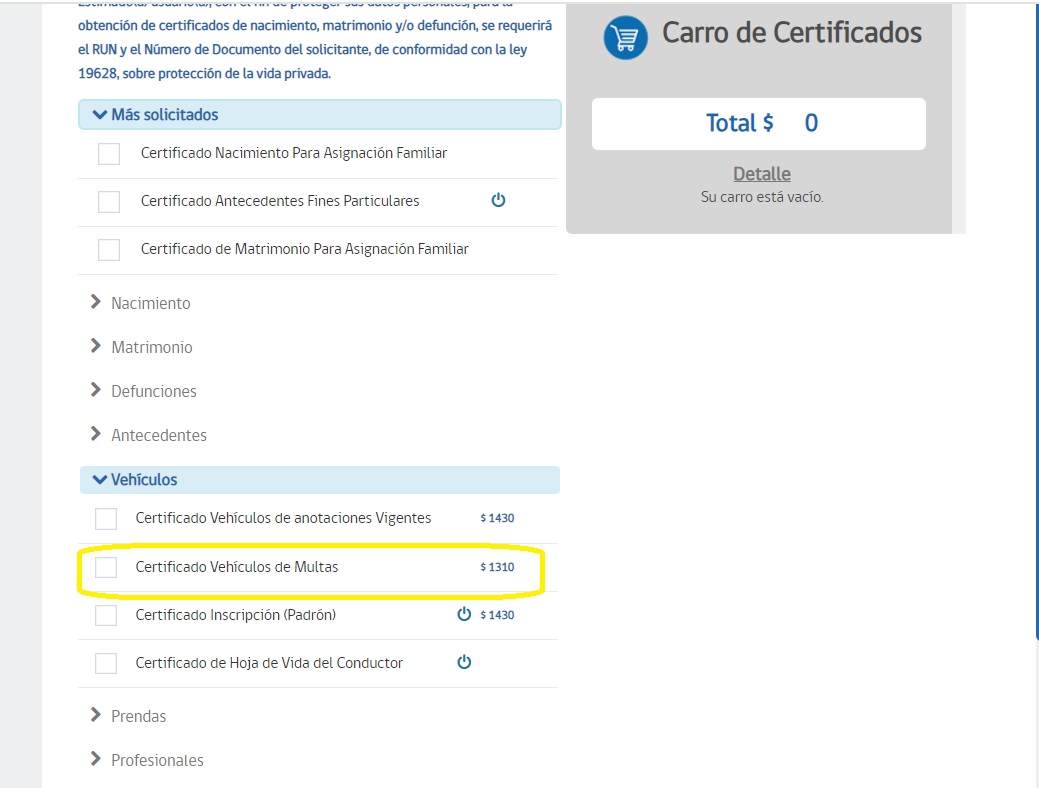Collapse the Vehículos section header
The width and height of the screenshot is (1039, 788).
coord(144,480)
